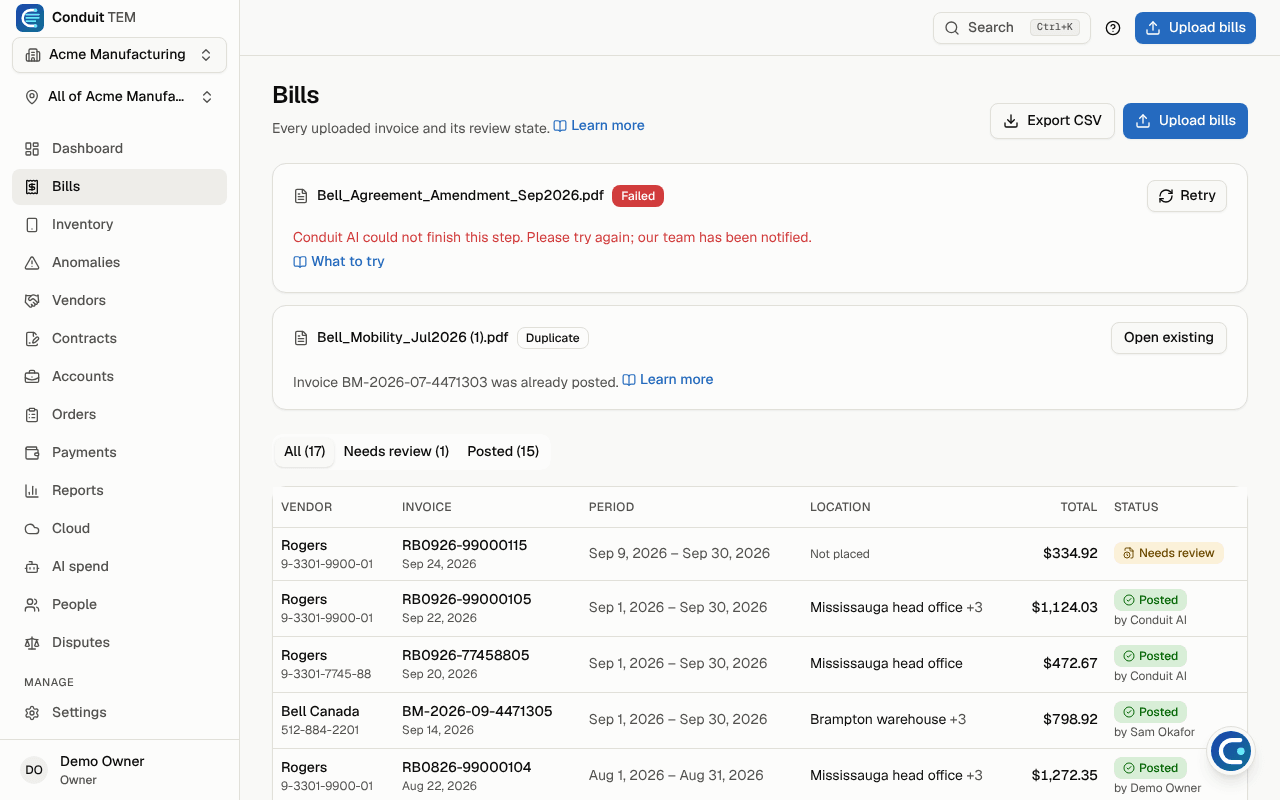Select the Orders icon

[x=32, y=414]
